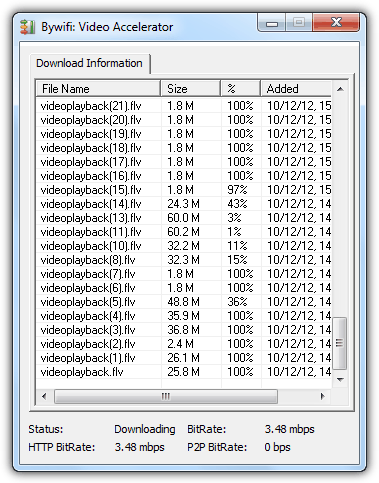Viewport: 379px width, 483px height.
Task: Click the 36% progress cell
Action: click(x=237, y=302)
